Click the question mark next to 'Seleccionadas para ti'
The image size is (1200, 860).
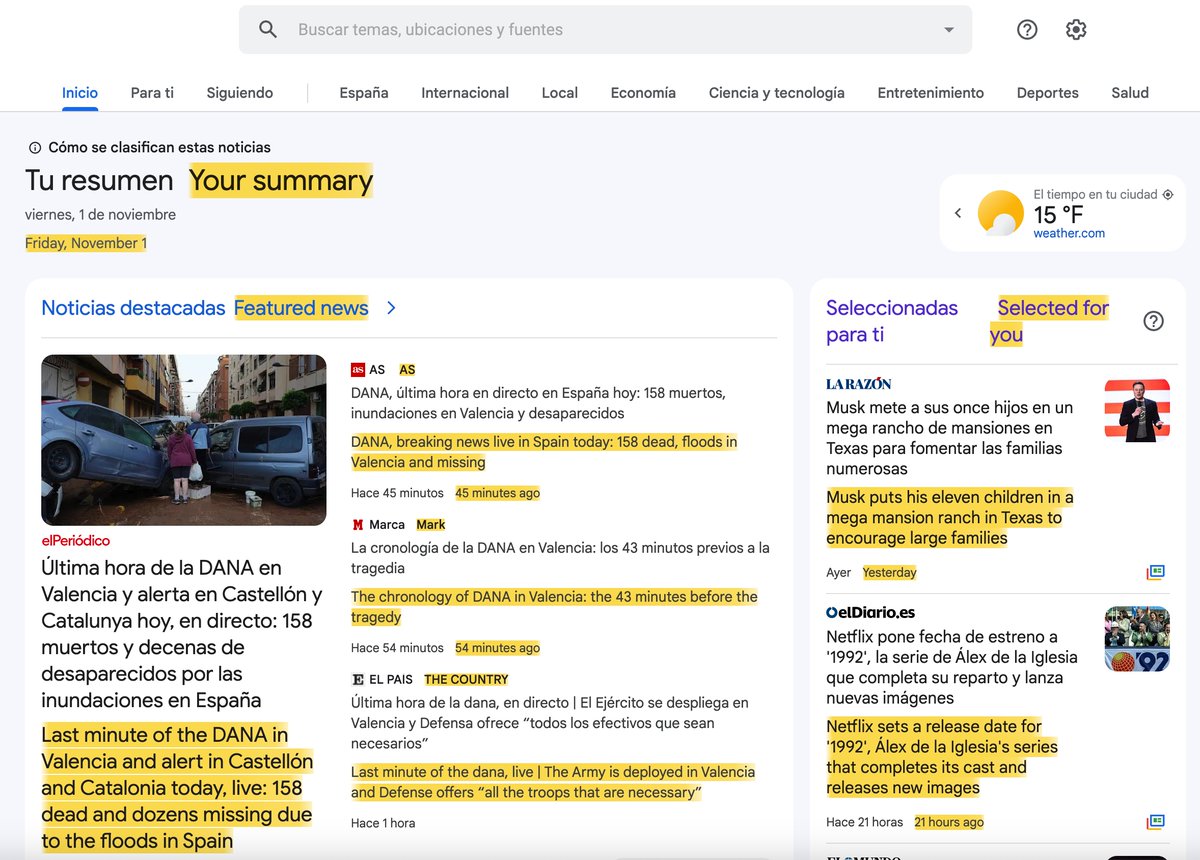(1153, 320)
